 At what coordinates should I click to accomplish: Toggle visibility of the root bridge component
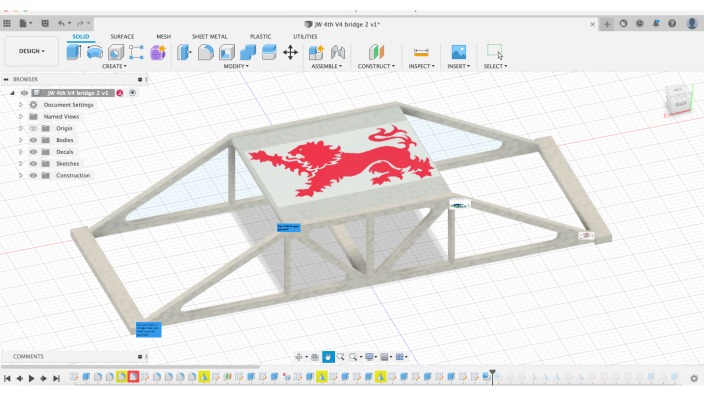pos(24,93)
